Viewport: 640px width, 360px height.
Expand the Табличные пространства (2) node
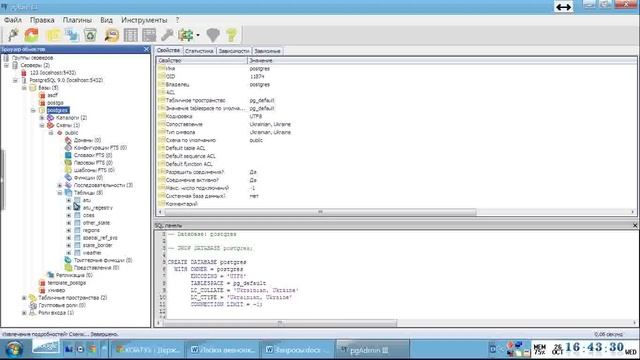[x=24, y=298]
